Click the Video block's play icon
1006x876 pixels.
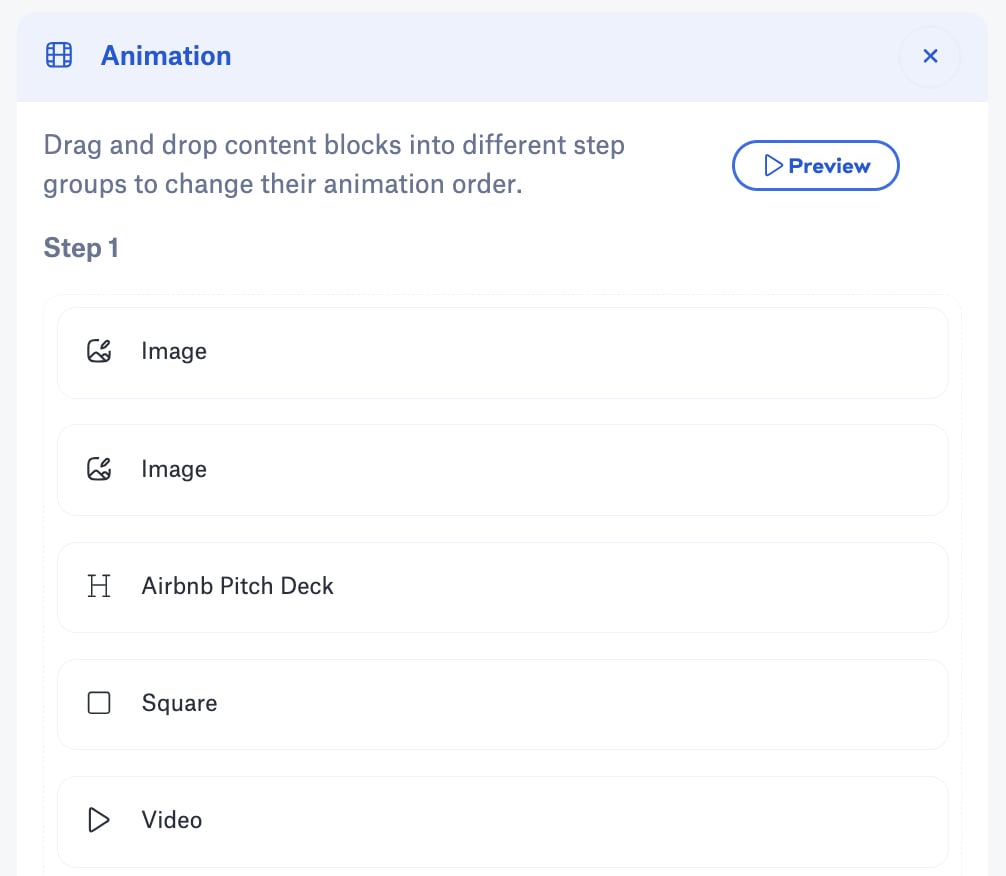[99, 821]
